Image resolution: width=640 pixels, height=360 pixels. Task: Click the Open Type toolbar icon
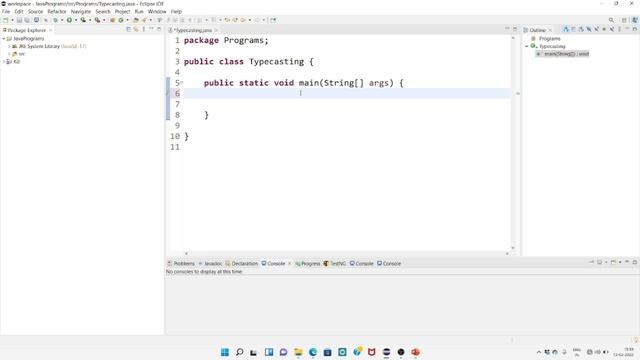tap(136, 20)
